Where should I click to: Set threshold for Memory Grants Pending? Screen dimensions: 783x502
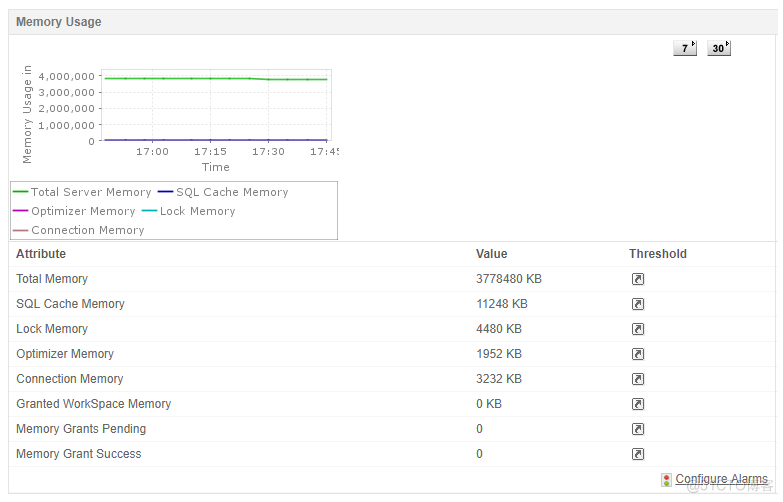coord(638,429)
